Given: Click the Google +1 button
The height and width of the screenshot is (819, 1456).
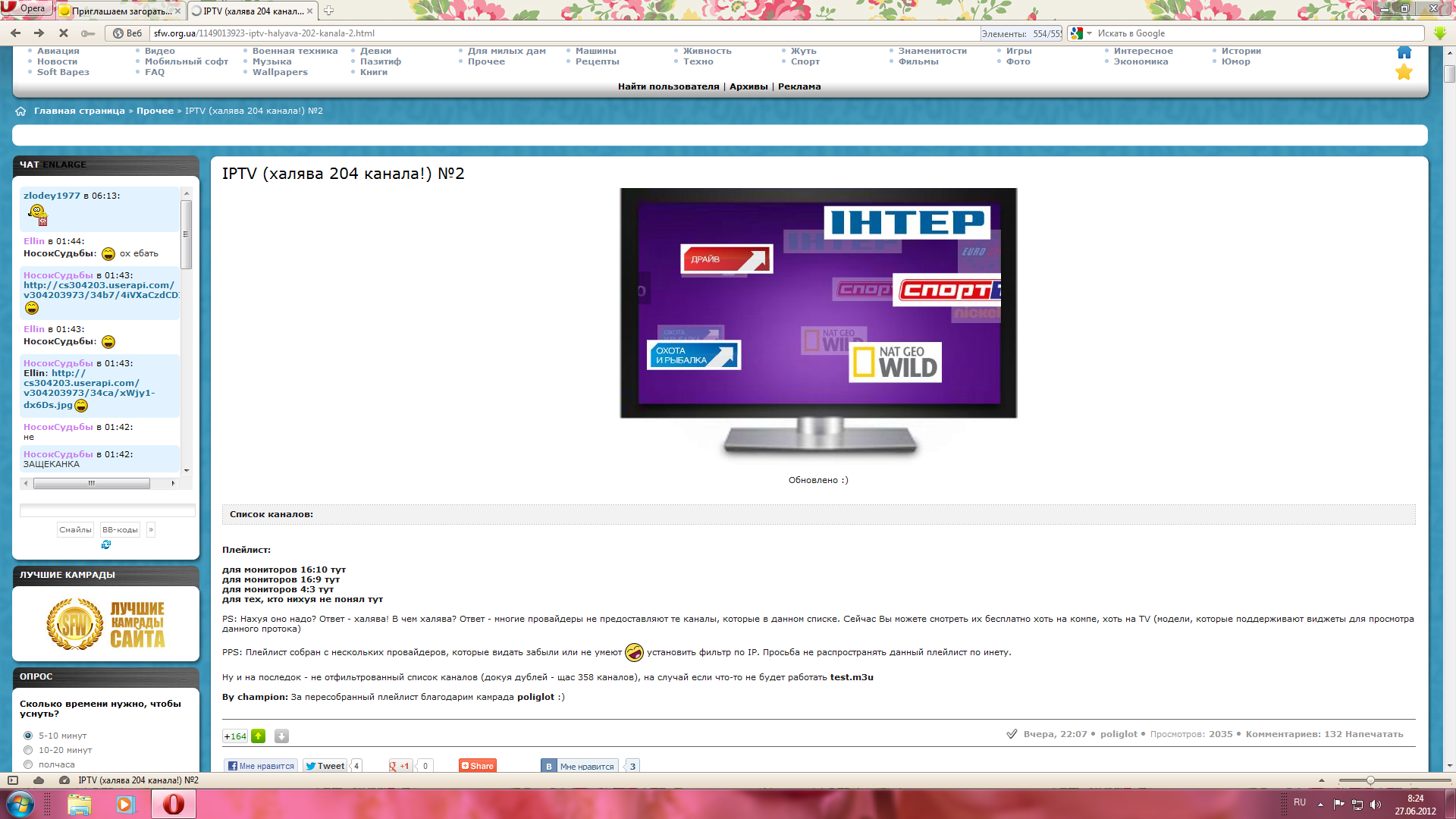Looking at the screenshot, I should (400, 766).
